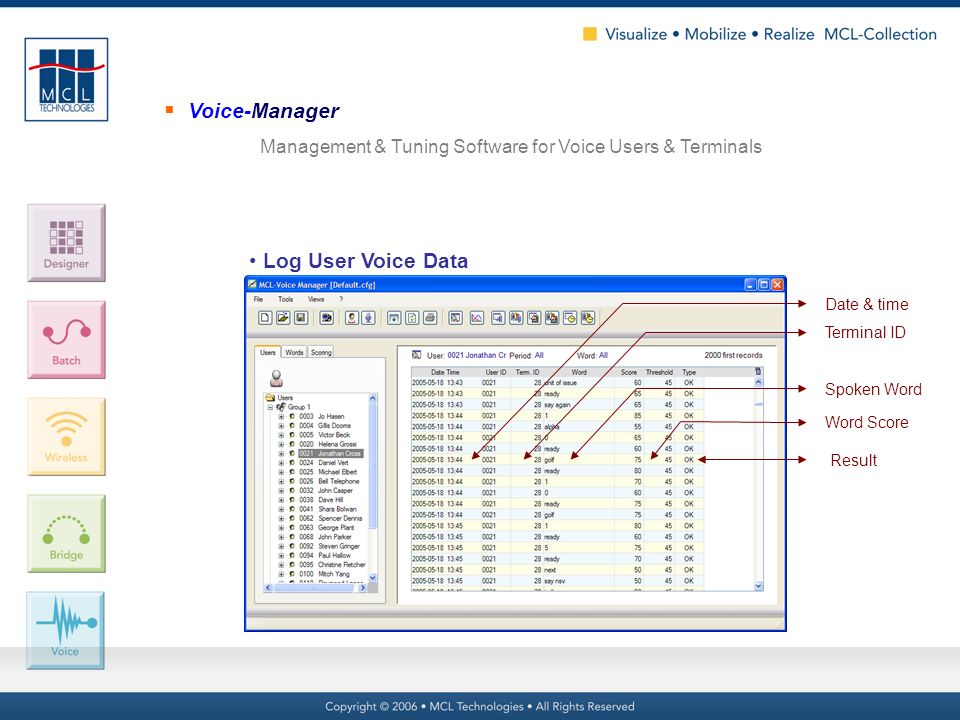
Task: Click the Save floppy disk toolbar icon
Action: pyautogui.click(x=301, y=317)
